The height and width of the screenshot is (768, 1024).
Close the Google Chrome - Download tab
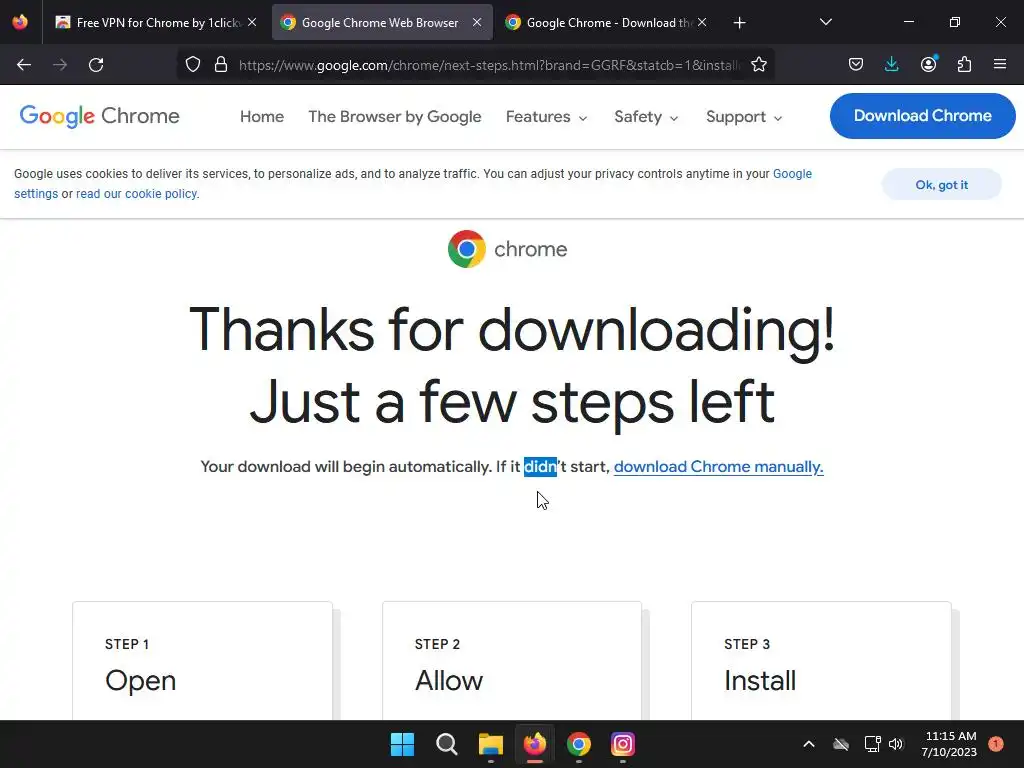pyautogui.click(x=701, y=22)
